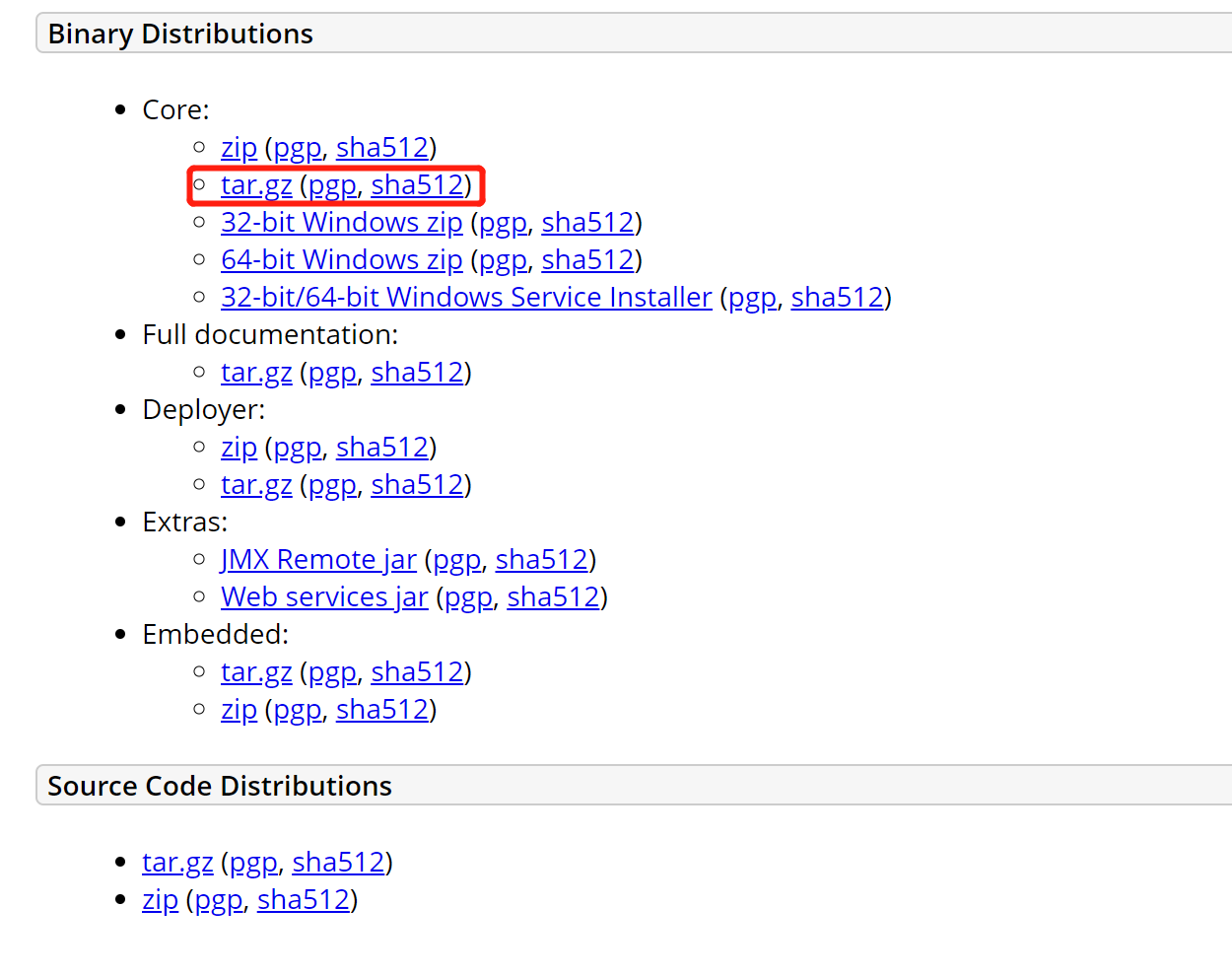This screenshot has width=1232, height=977.
Task: View sha512 for the Windows Service Installer
Action: [x=837, y=297]
